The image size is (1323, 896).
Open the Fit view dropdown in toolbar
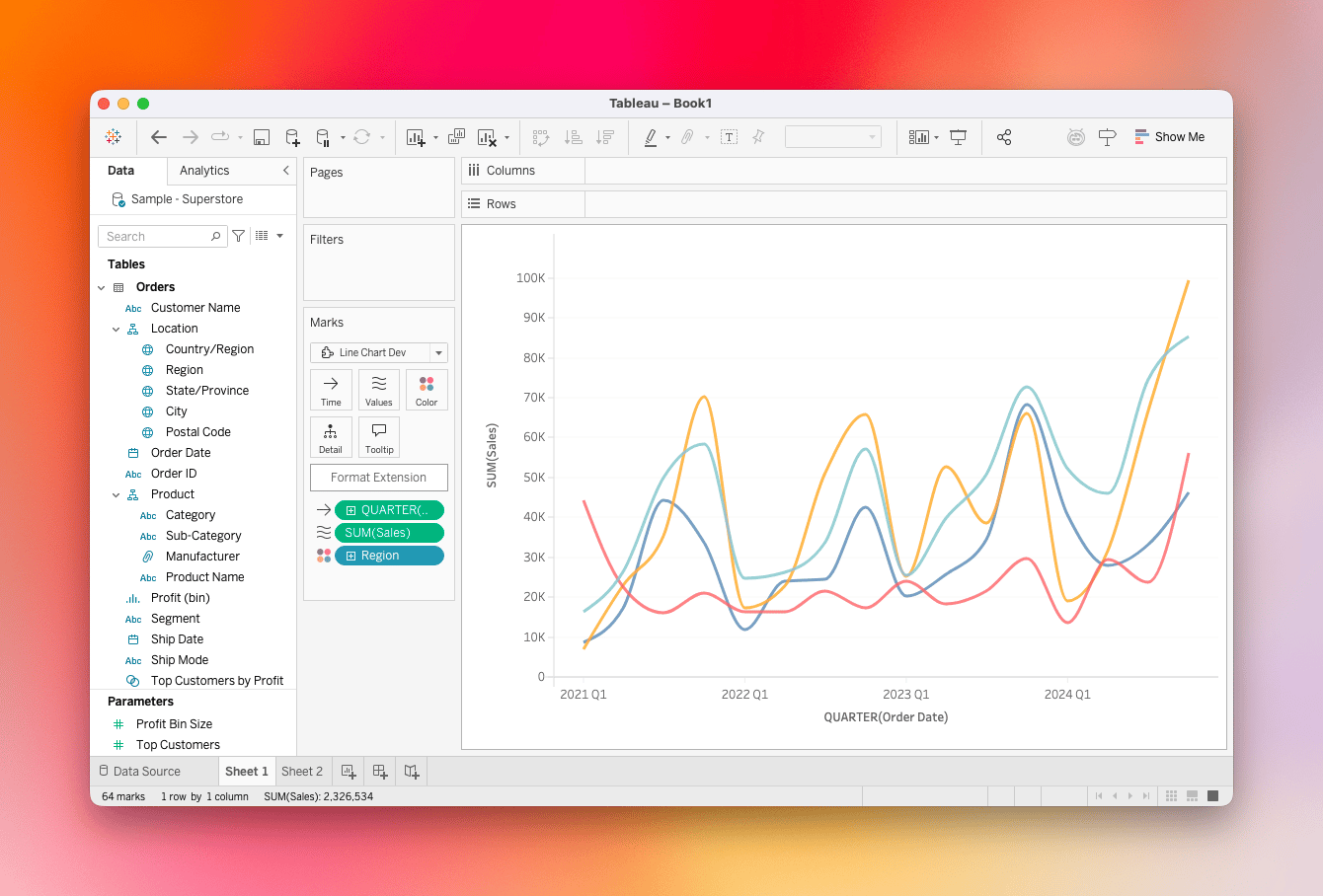point(833,137)
